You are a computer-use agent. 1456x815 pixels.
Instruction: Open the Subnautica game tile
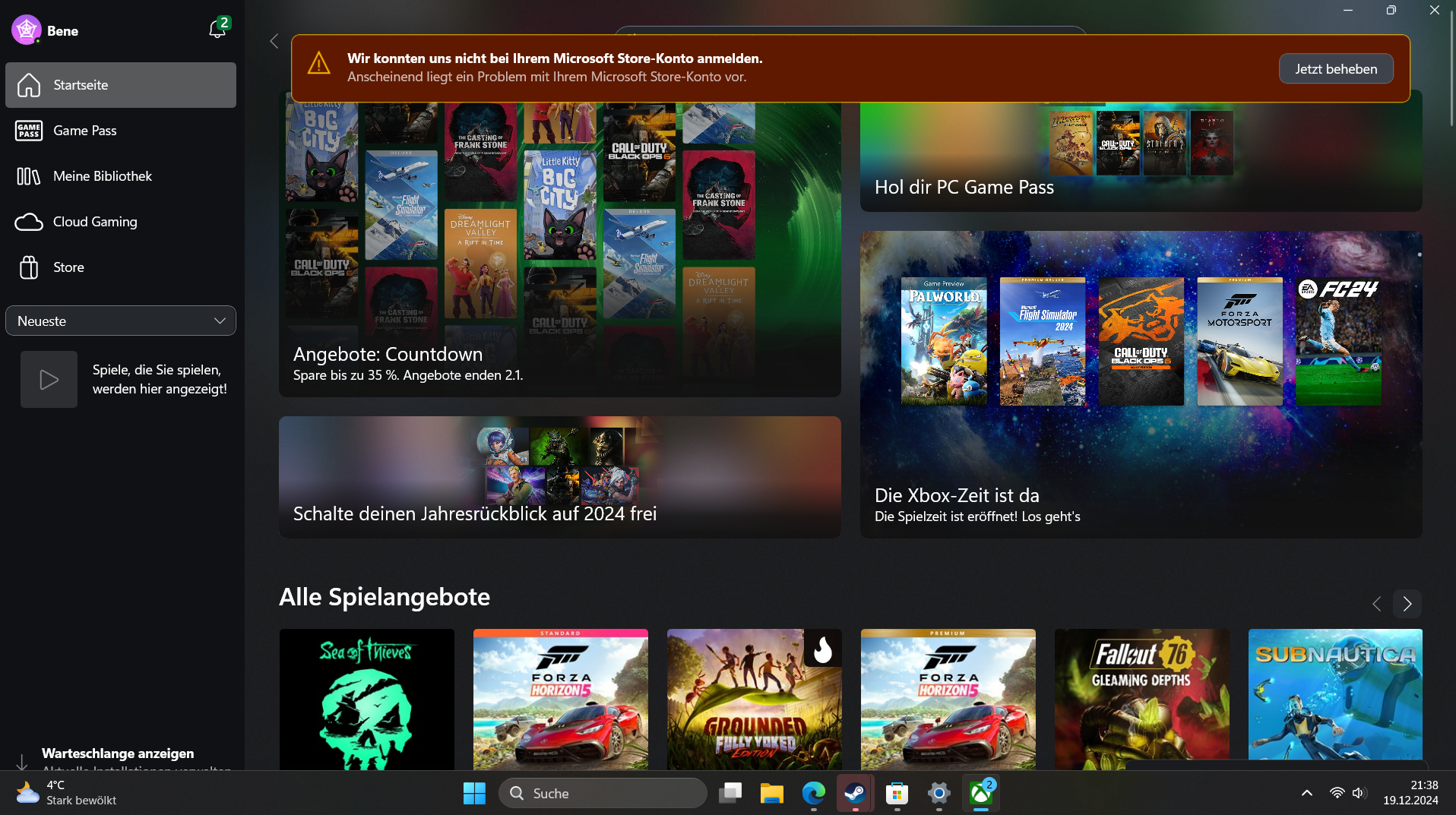[1335, 700]
